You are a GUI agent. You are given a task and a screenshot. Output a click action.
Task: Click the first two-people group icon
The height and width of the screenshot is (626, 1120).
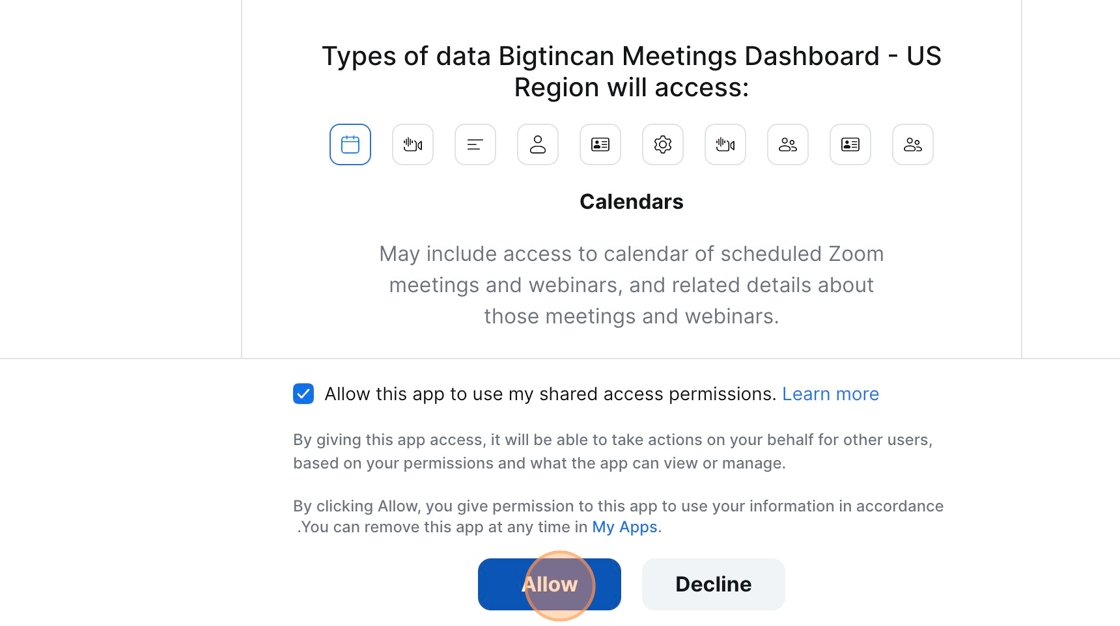coord(788,145)
